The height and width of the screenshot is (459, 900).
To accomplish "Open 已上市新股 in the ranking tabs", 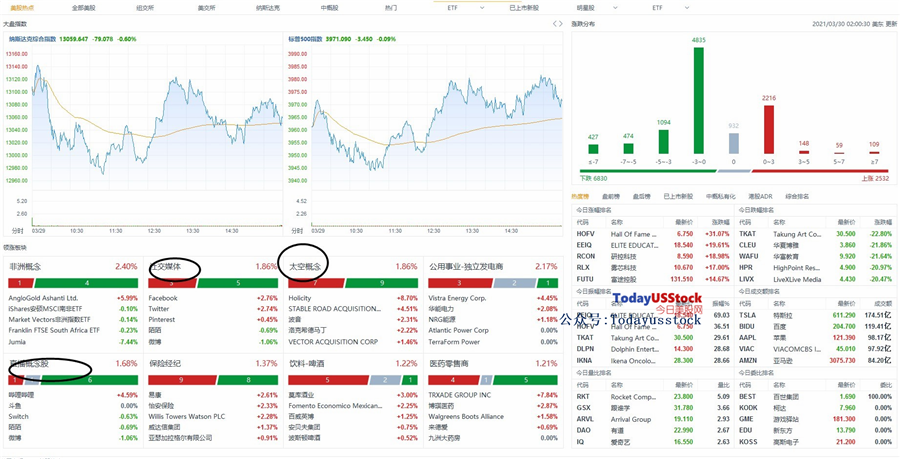I will (678, 196).
